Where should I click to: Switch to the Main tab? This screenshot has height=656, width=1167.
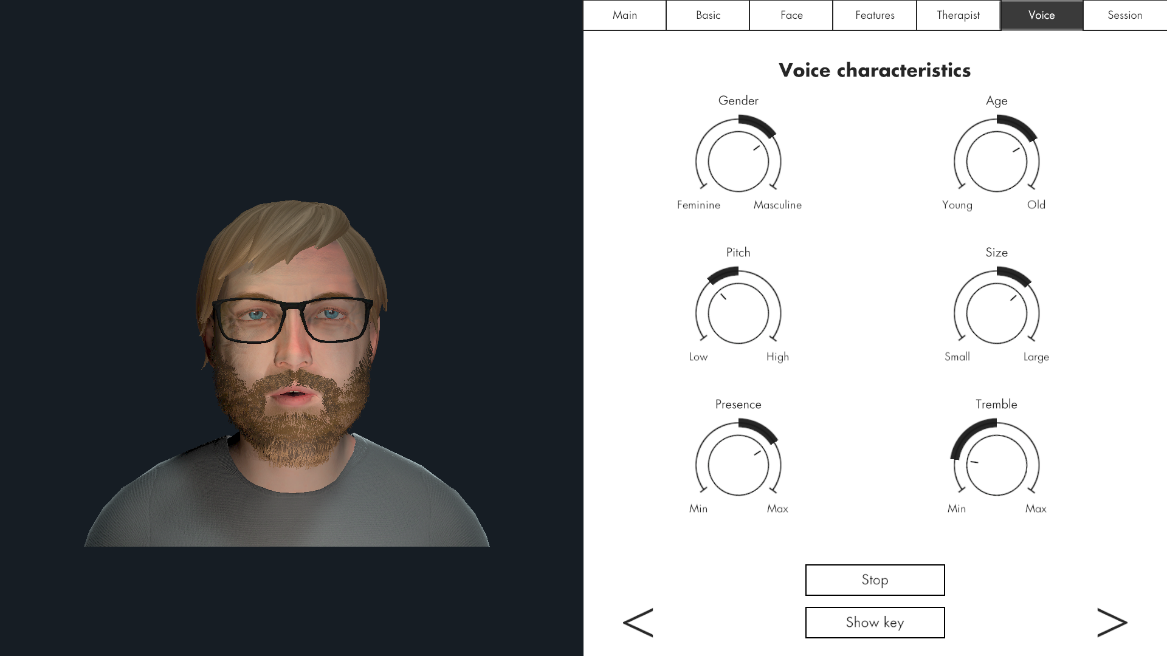(625, 15)
